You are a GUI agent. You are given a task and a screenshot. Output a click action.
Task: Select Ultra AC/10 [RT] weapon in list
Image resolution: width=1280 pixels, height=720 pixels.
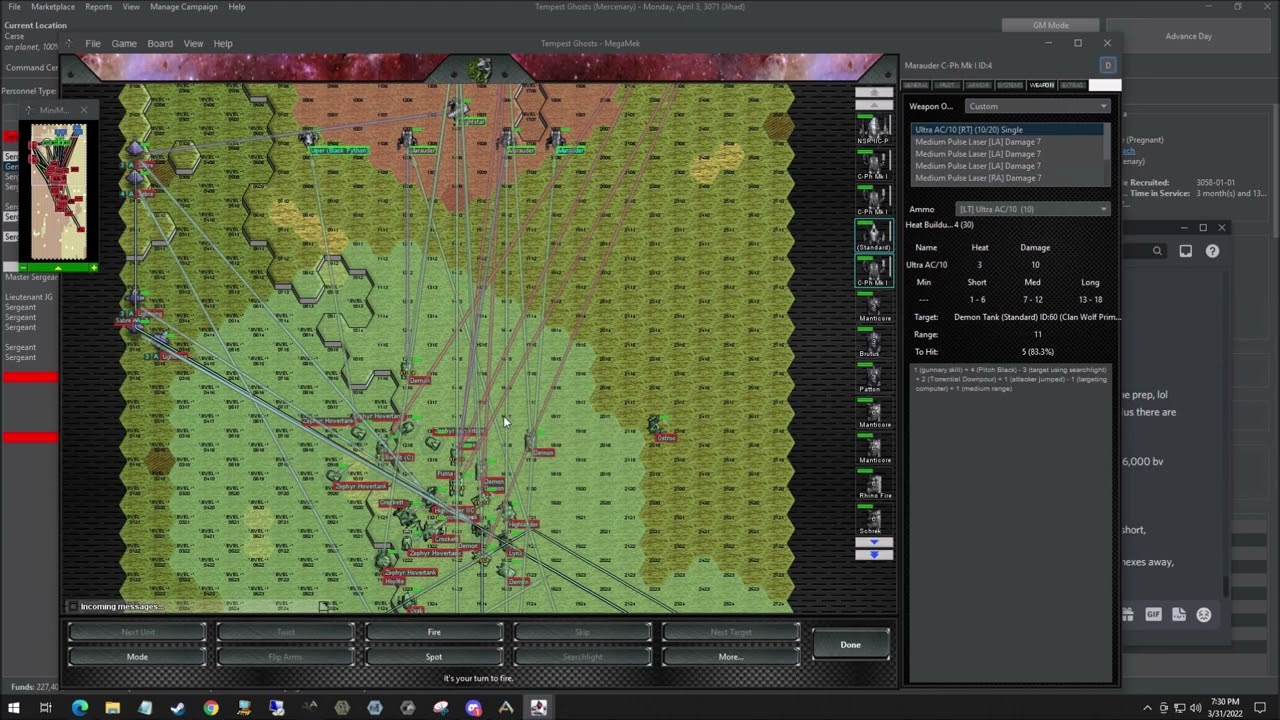pyautogui.click(x=1006, y=130)
